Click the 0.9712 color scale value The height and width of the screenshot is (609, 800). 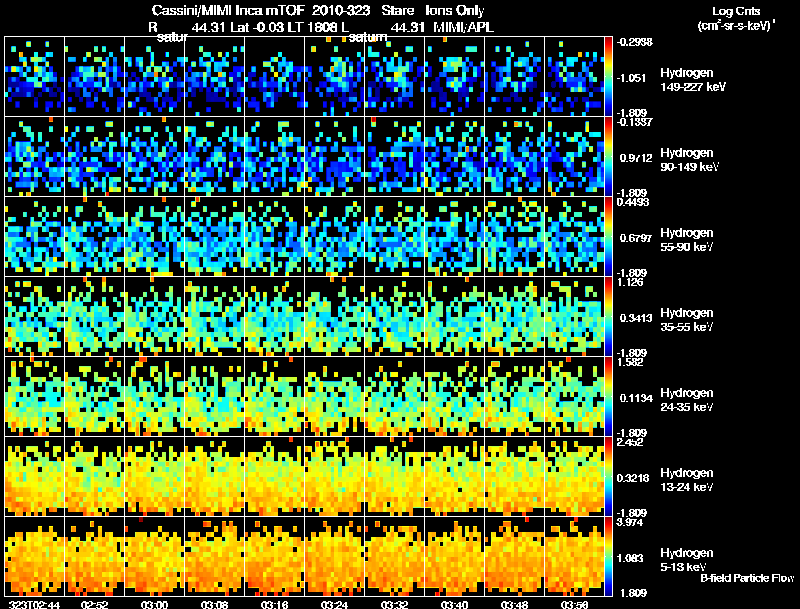(x=636, y=158)
